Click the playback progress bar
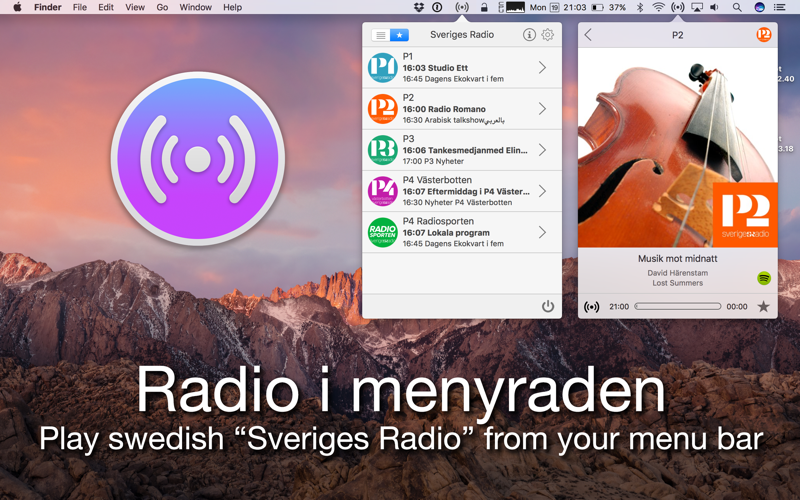This screenshot has height=500, width=800. coord(678,307)
